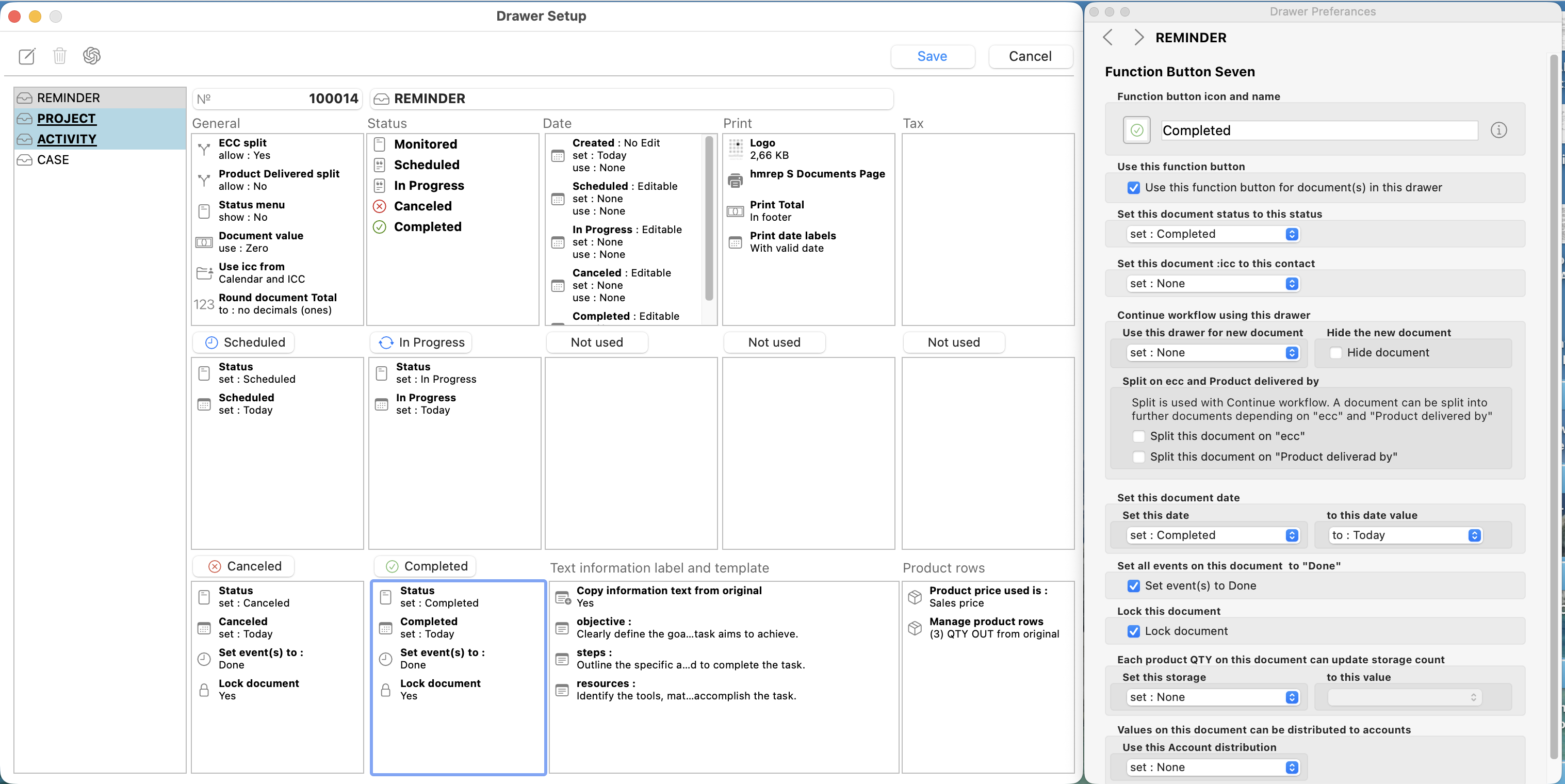Screen dimensions: 1565x784
Task: Click green checkmark icon for function button
Action: coord(1137,130)
